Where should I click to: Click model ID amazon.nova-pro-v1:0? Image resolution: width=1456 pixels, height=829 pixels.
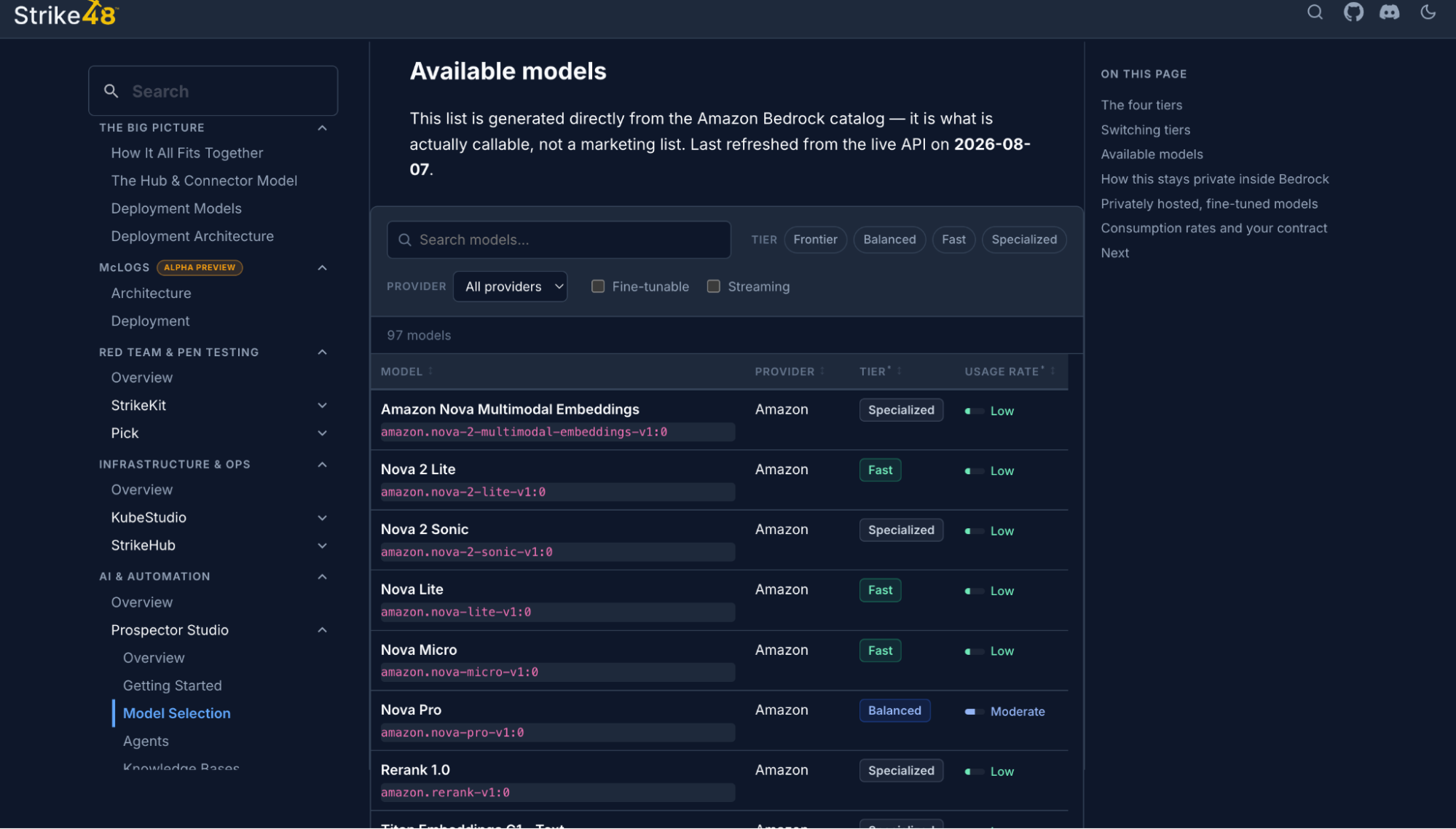(452, 733)
